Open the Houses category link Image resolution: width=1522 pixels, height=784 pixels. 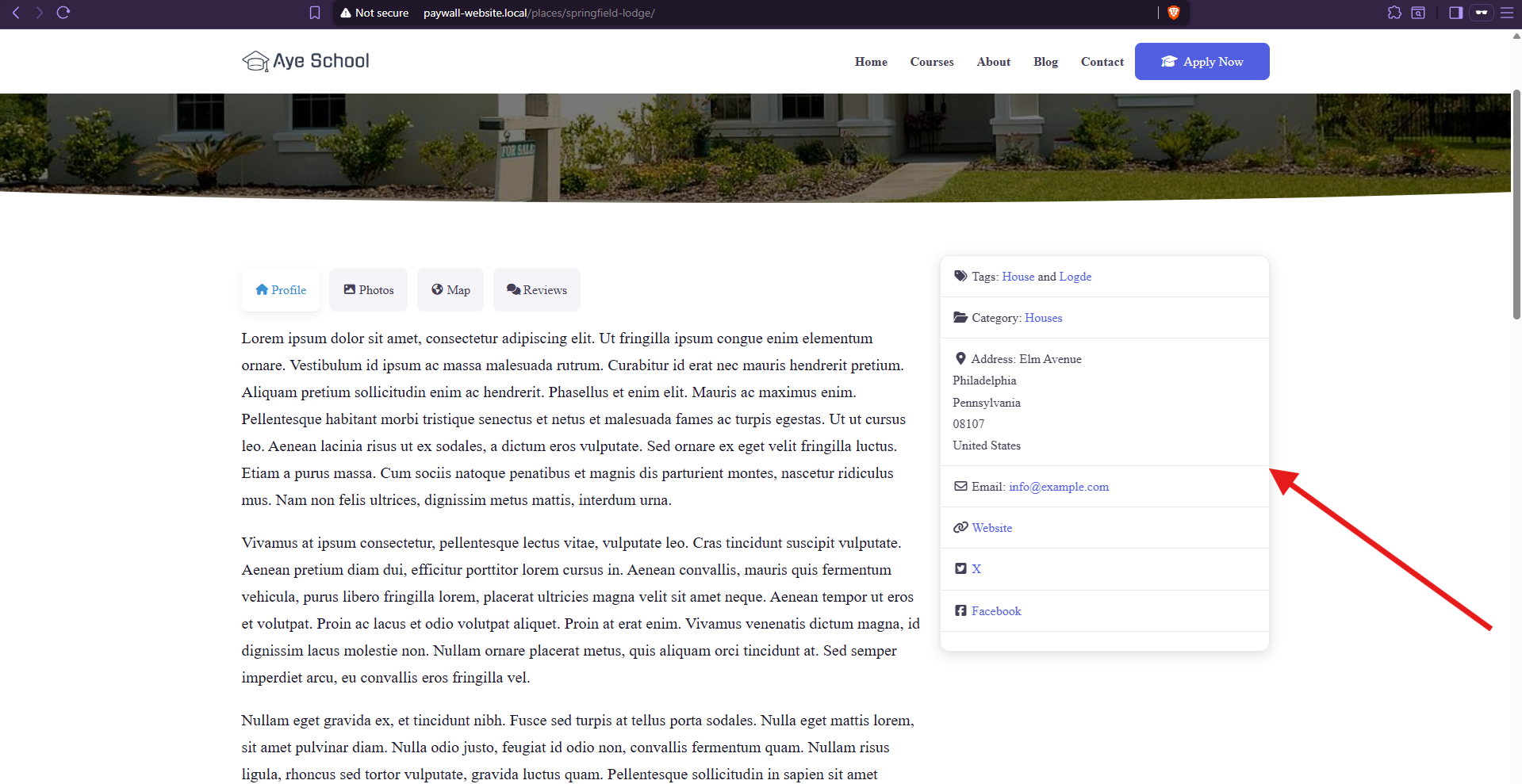[1043, 318]
